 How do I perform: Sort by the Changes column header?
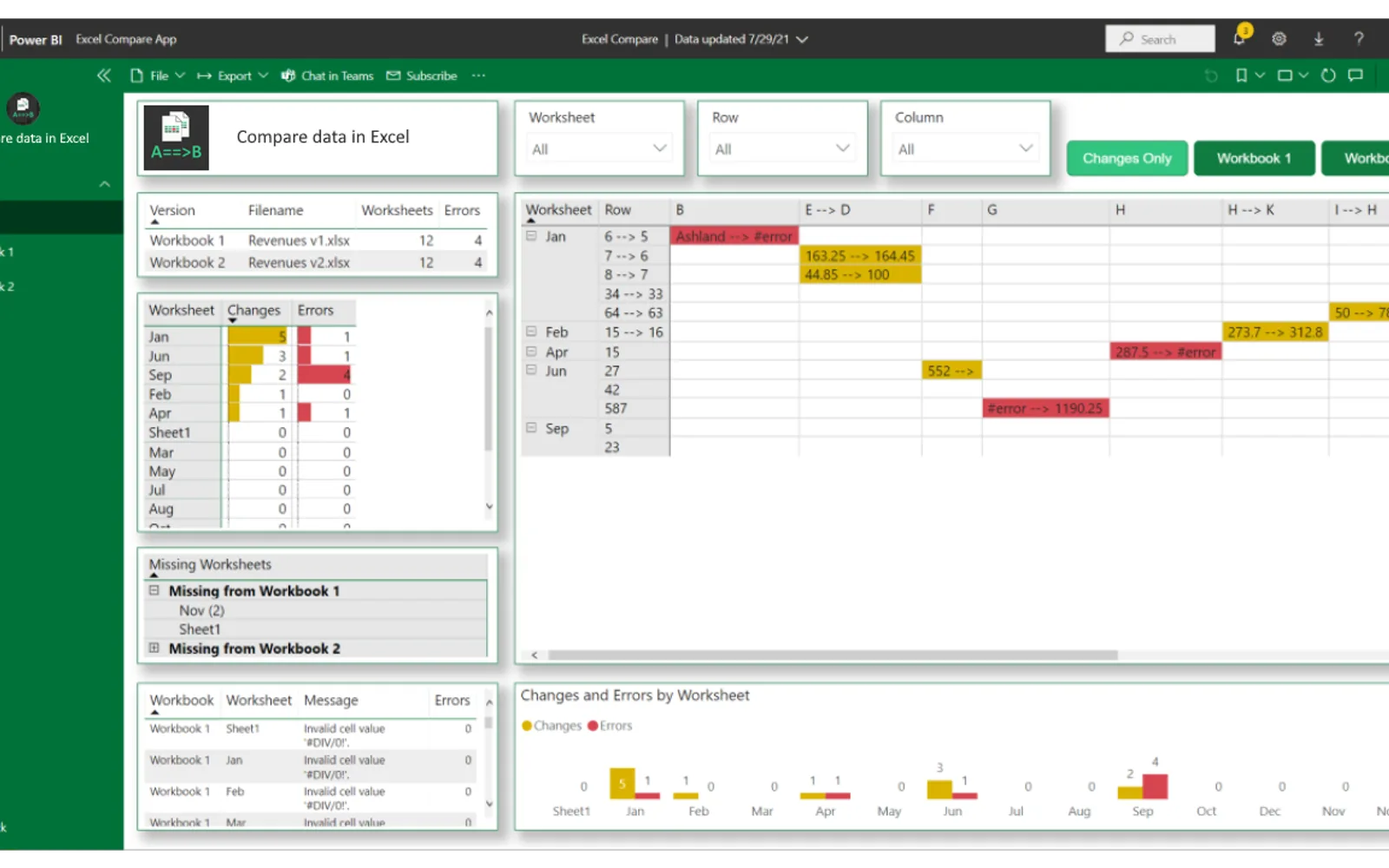pyautogui.click(x=253, y=310)
